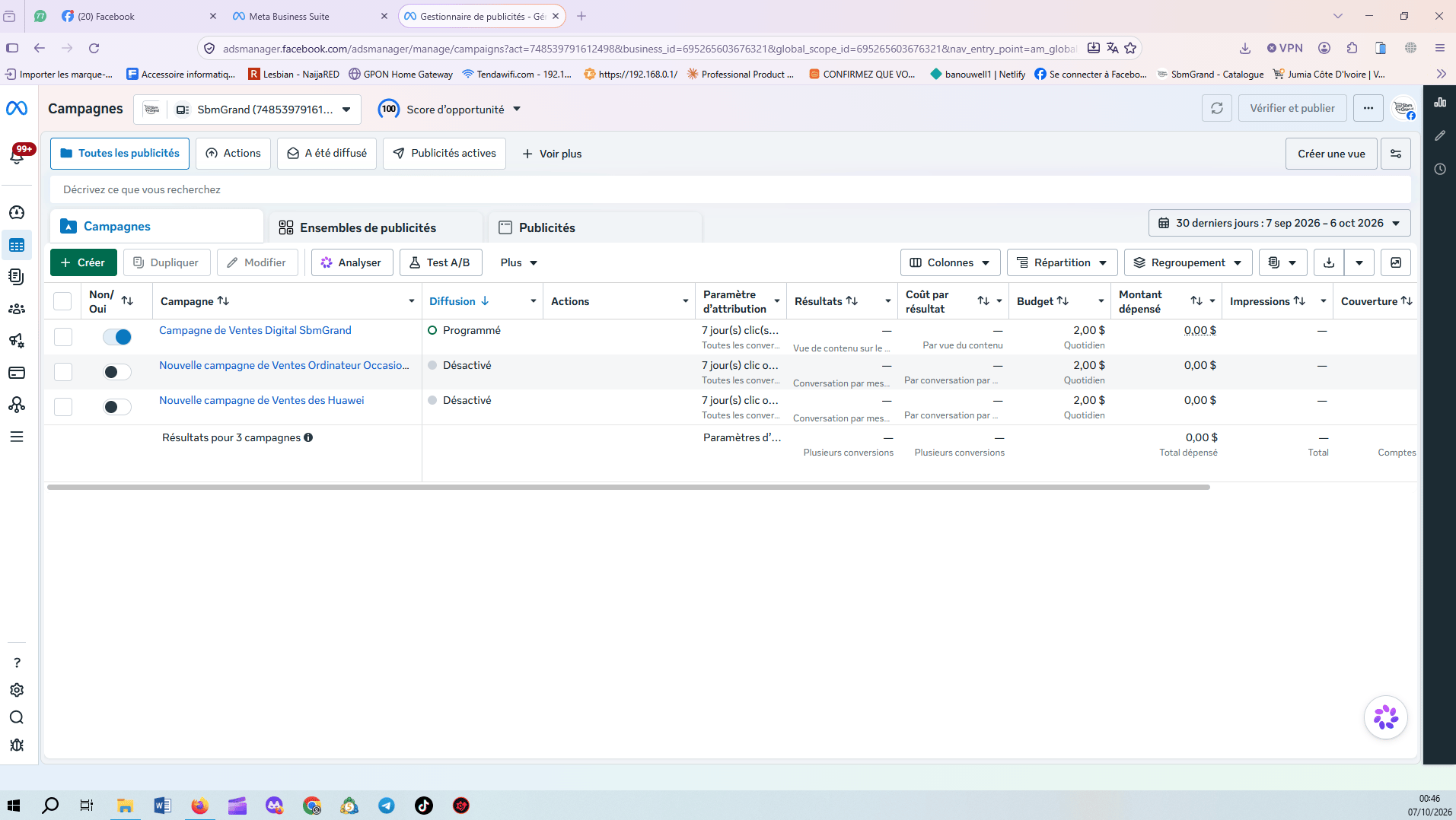The height and width of the screenshot is (820, 1456).
Task: Open the activity history clock icon
Action: pyautogui.click(x=1440, y=169)
